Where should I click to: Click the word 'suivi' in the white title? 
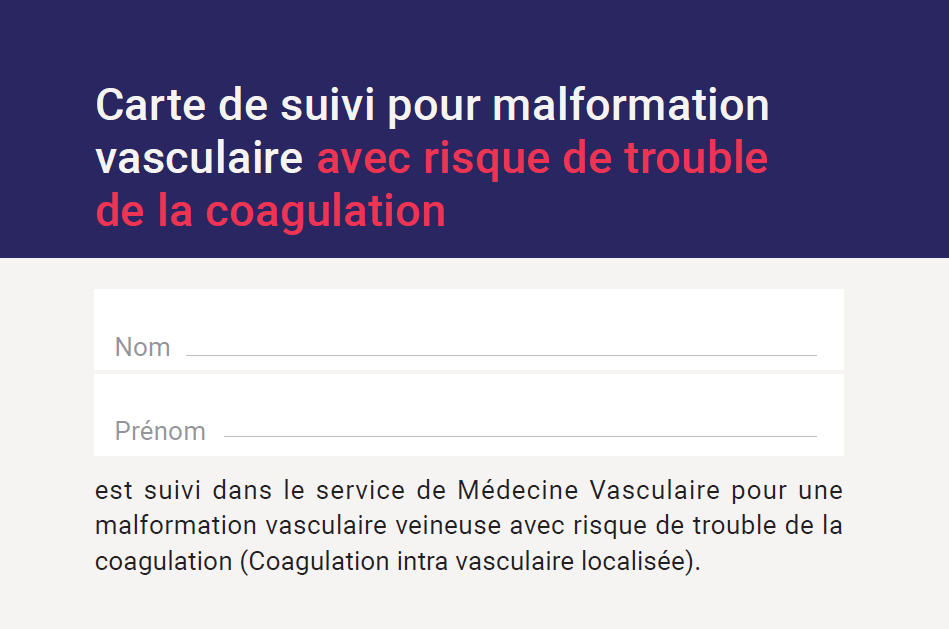point(327,105)
